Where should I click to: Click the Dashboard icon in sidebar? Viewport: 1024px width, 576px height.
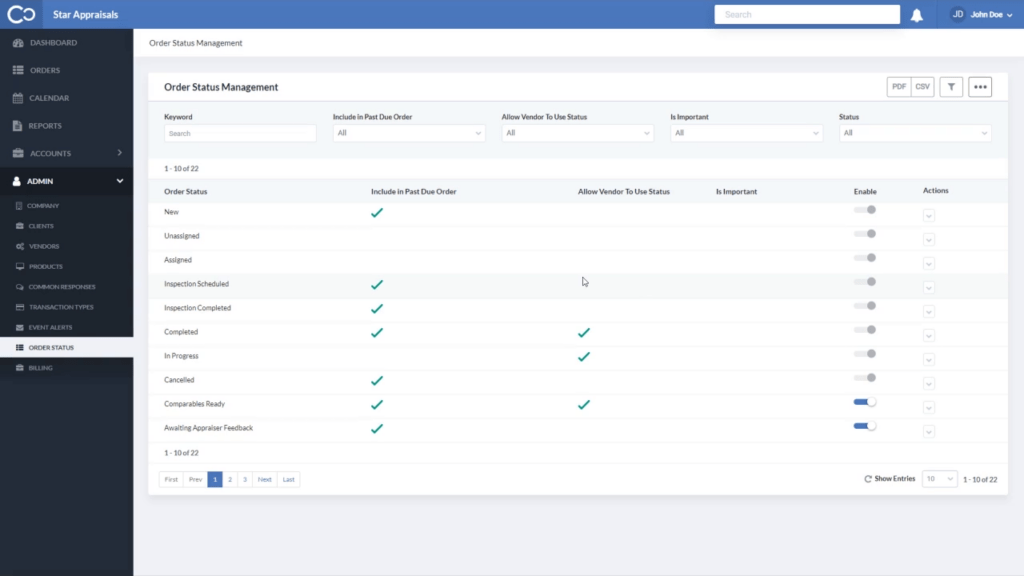(18, 42)
